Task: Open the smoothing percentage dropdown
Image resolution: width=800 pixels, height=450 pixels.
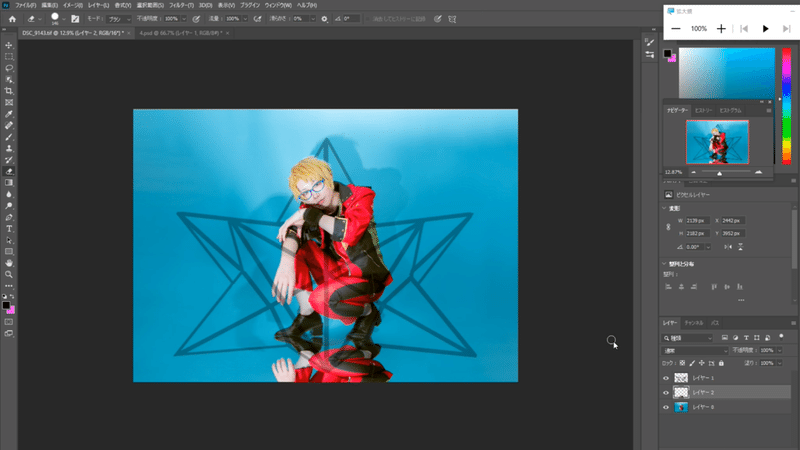Action: click(x=312, y=19)
